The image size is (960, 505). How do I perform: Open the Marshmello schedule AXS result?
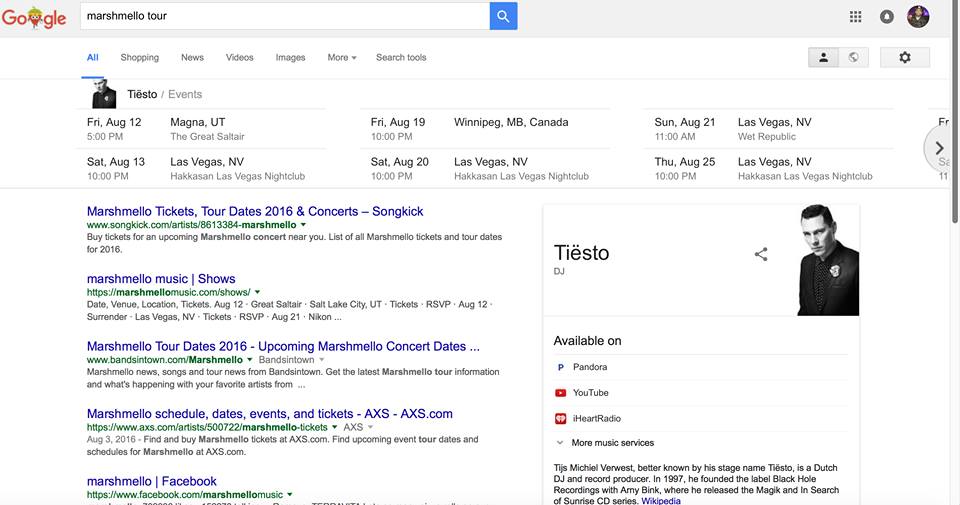pyautogui.click(x=269, y=414)
